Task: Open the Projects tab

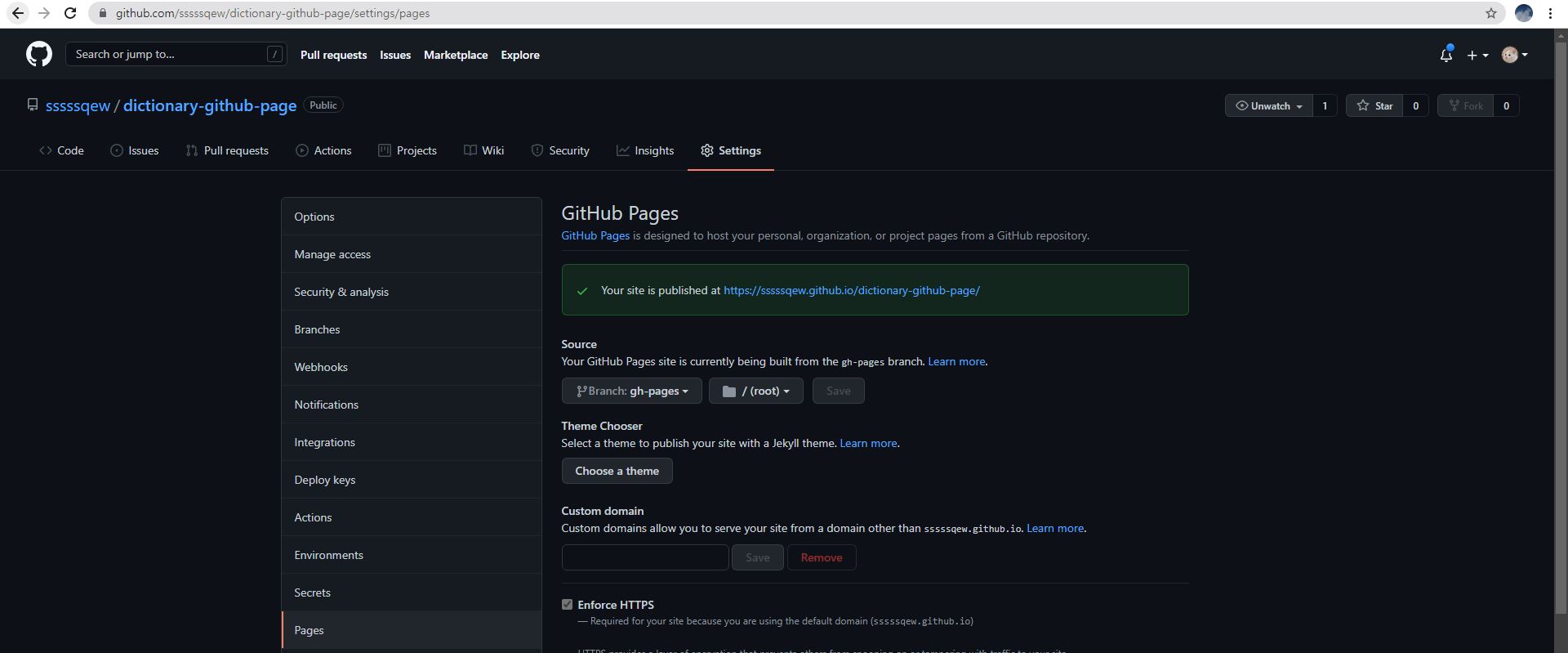Action: click(408, 150)
